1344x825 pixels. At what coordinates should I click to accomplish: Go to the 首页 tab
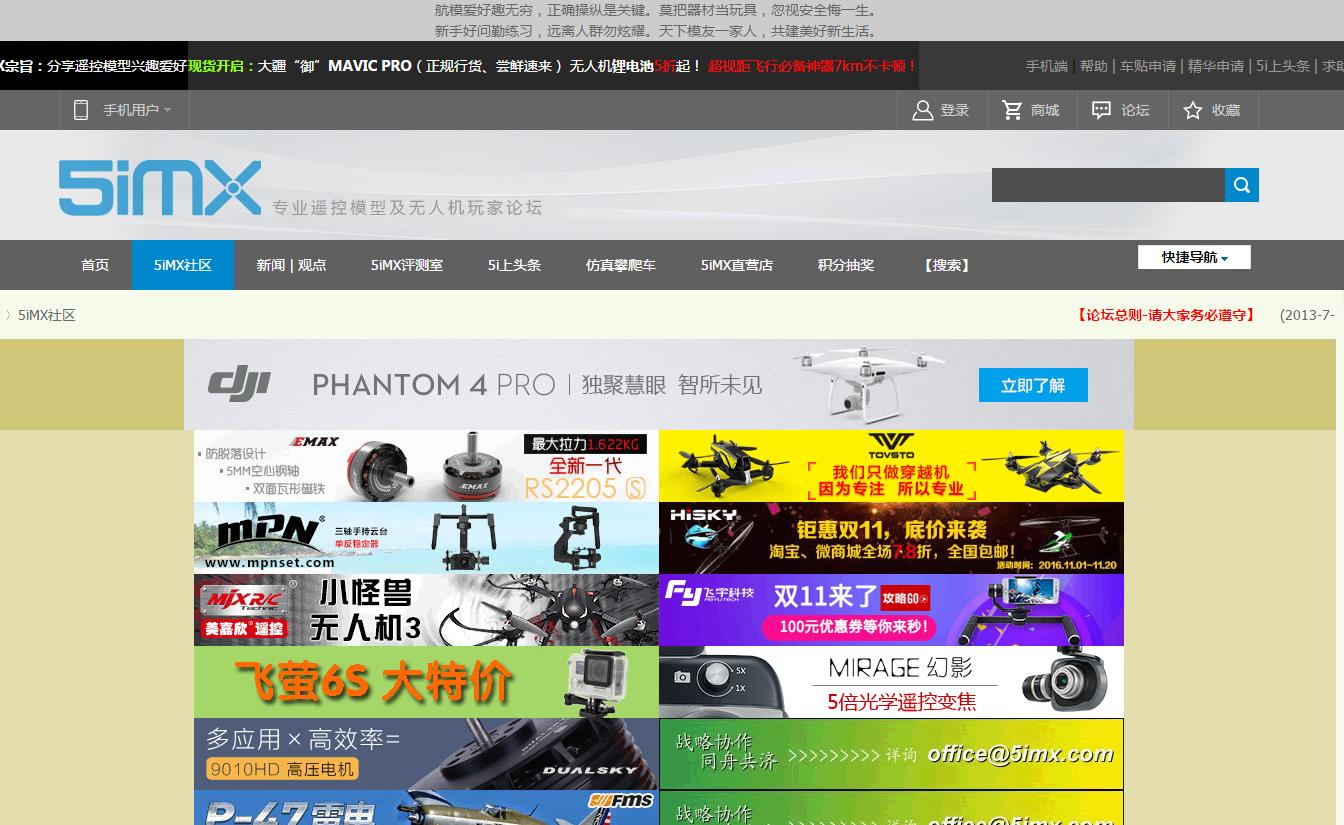(x=95, y=265)
